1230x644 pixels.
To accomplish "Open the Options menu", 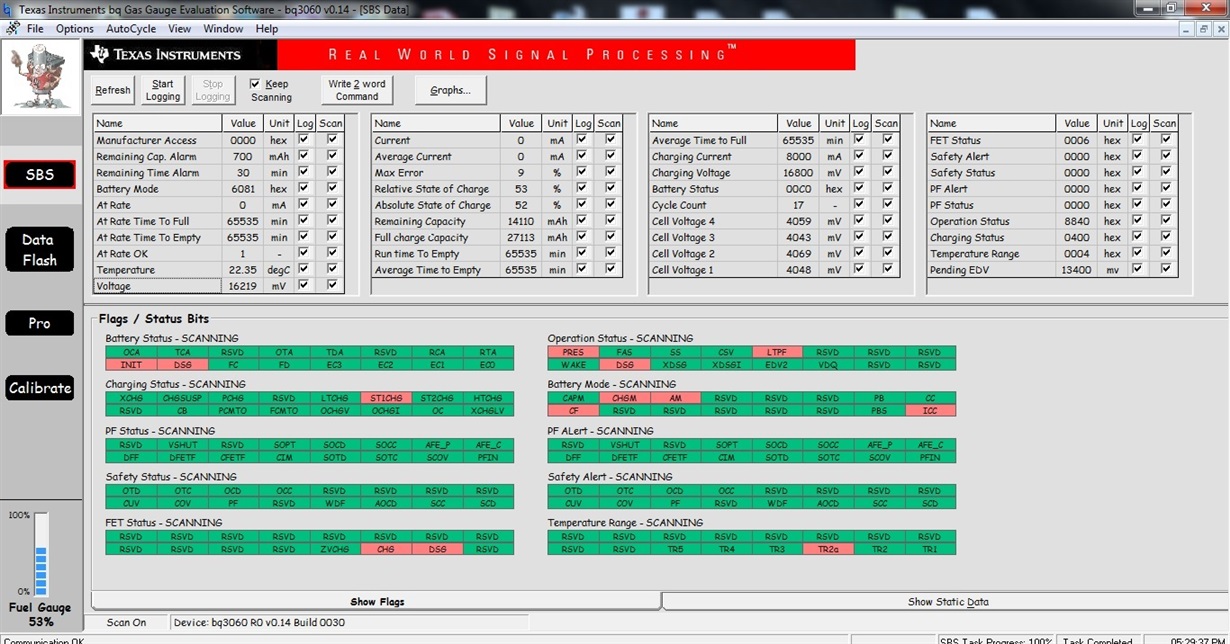I will [x=74, y=29].
